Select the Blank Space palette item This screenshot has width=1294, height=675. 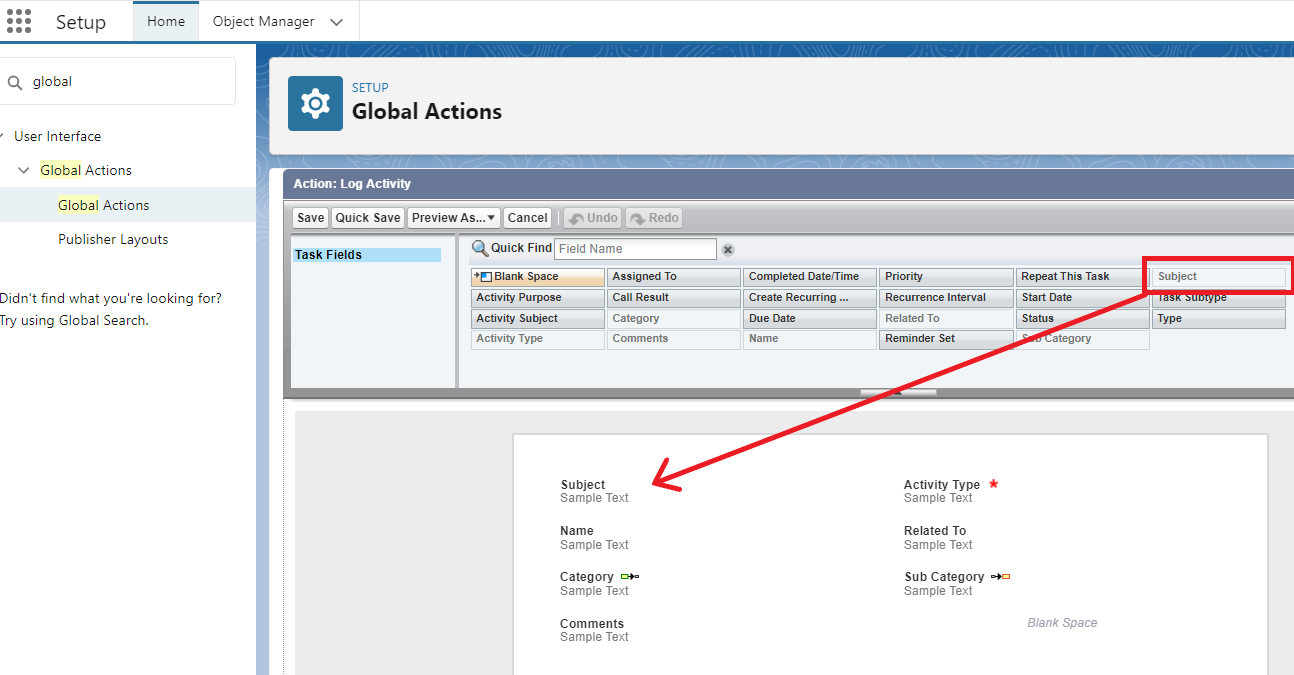538,277
